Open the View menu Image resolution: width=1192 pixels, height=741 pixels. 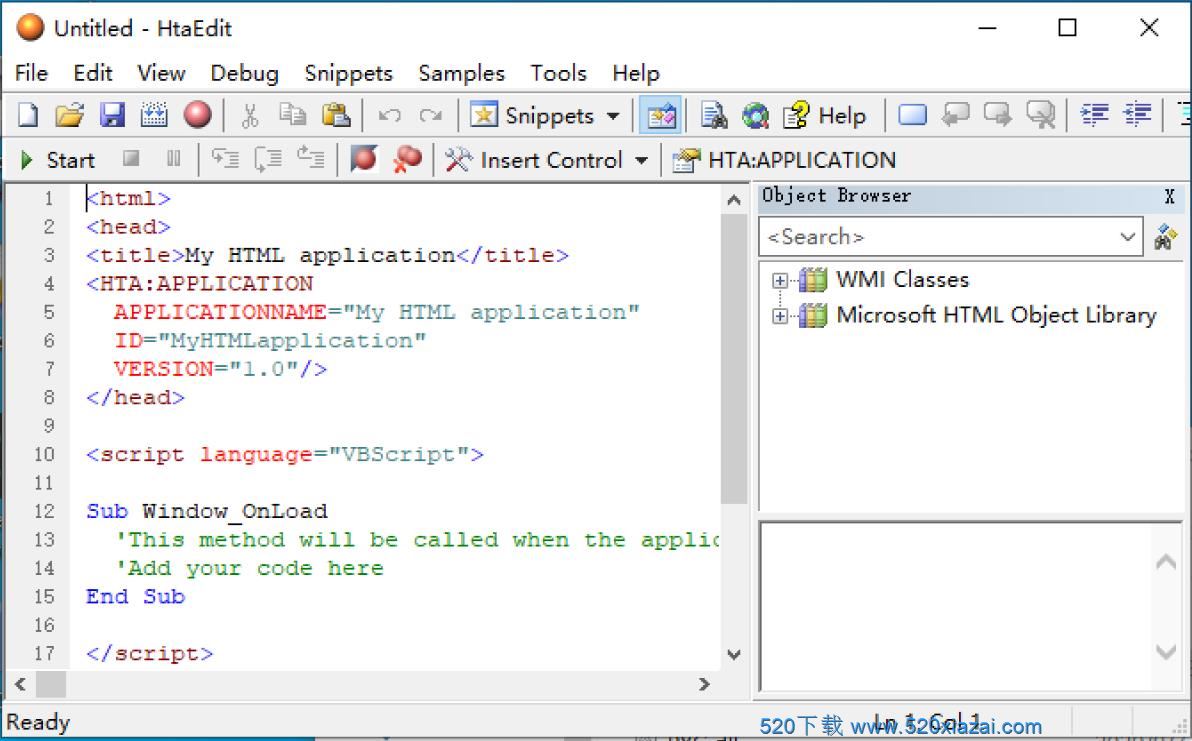tap(161, 73)
